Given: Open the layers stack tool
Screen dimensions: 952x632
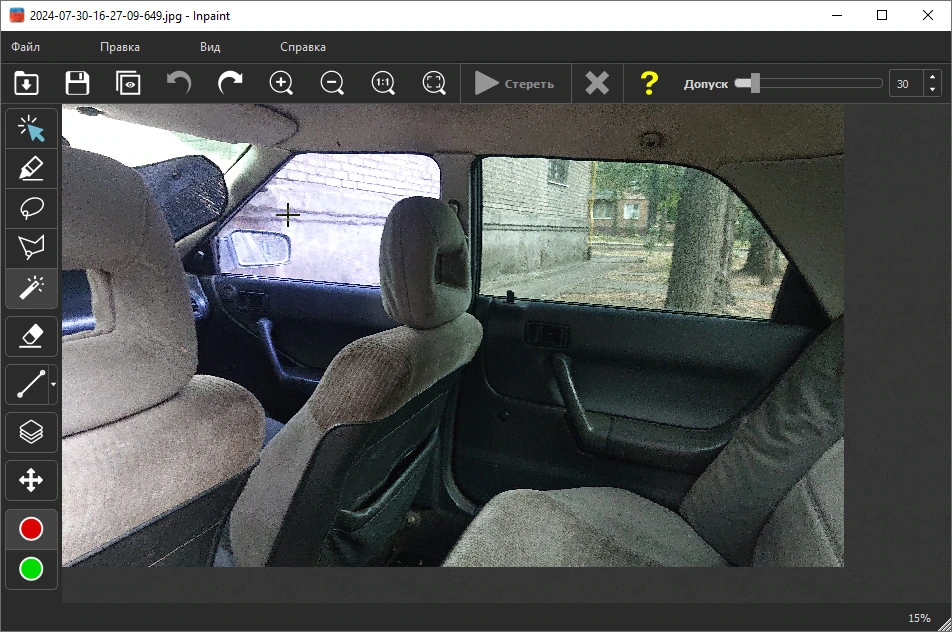Looking at the screenshot, I should tap(32, 432).
